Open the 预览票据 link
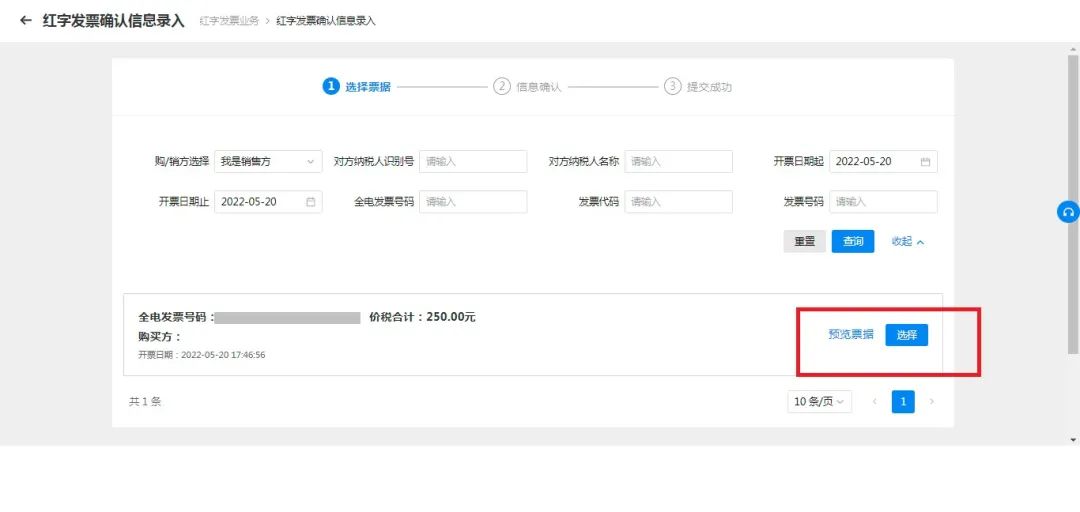 coord(850,335)
